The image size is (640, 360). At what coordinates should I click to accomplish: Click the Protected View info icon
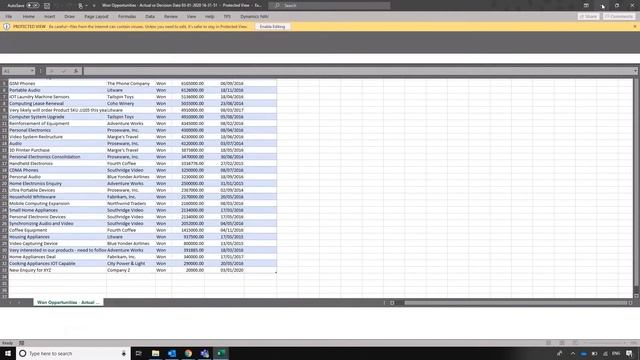click(x=7, y=27)
